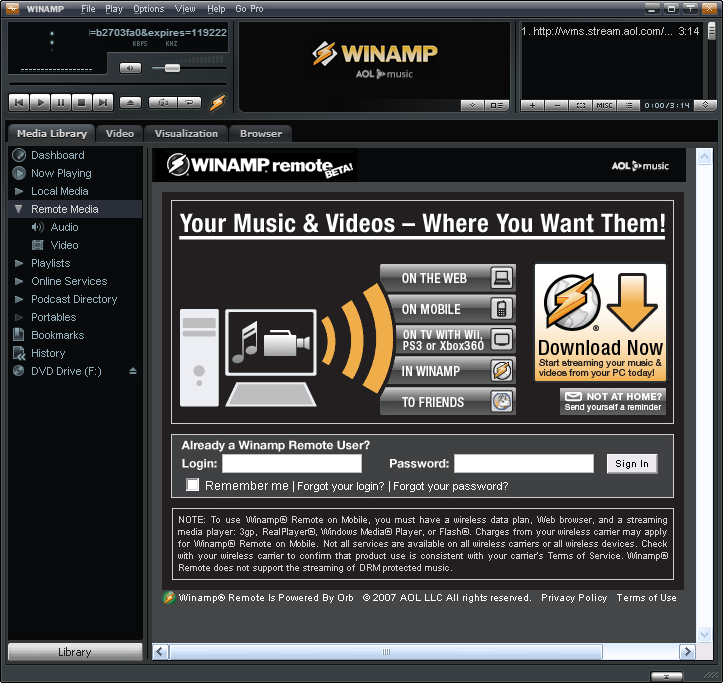Click the Winamp lightning bolt icon in player
Screen dimensions: 723x683
(218, 102)
